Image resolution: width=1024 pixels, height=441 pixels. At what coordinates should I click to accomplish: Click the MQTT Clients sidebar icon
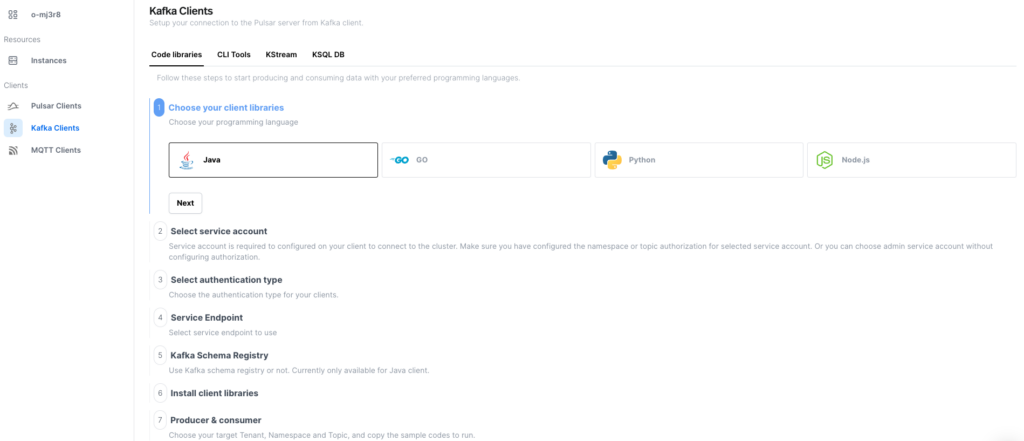click(13, 150)
